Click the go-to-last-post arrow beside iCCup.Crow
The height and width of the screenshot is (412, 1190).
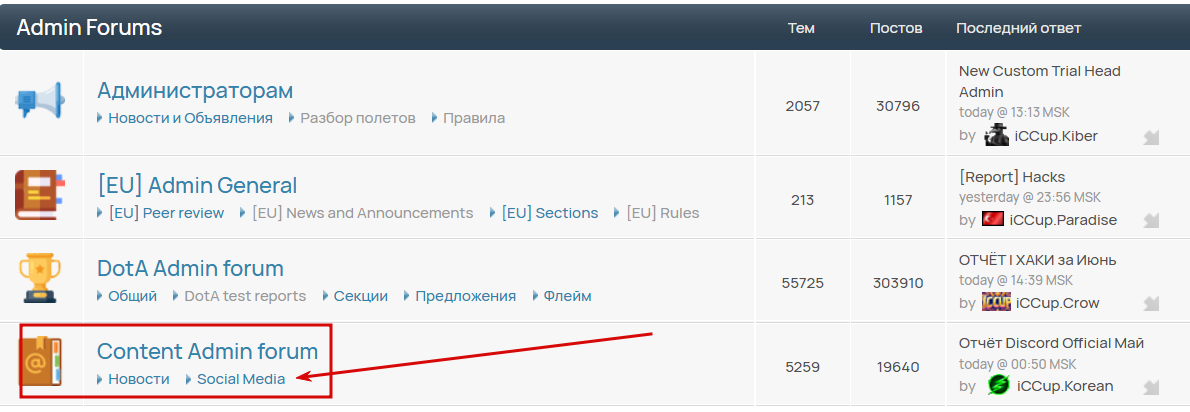tap(1151, 303)
